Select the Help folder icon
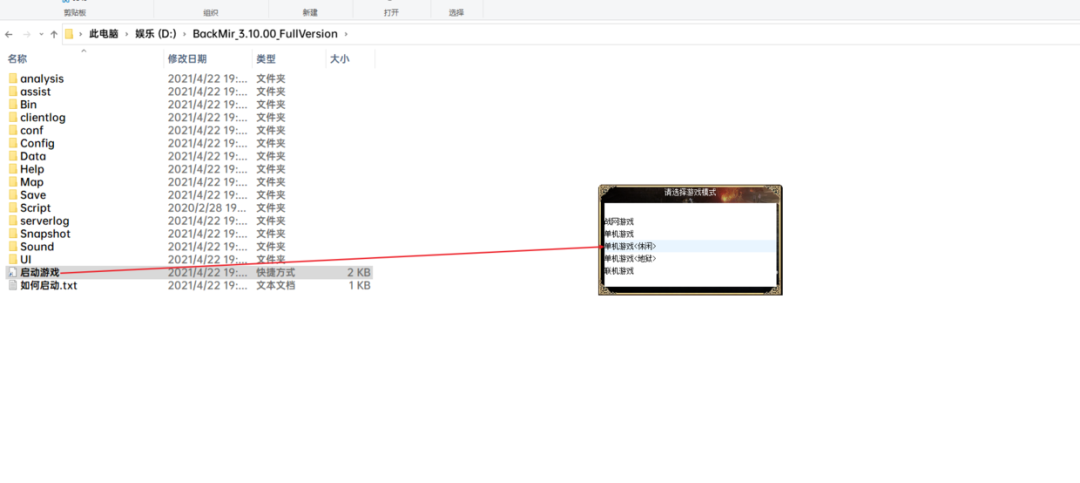The image size is (1080, 483). pos(13,169)
